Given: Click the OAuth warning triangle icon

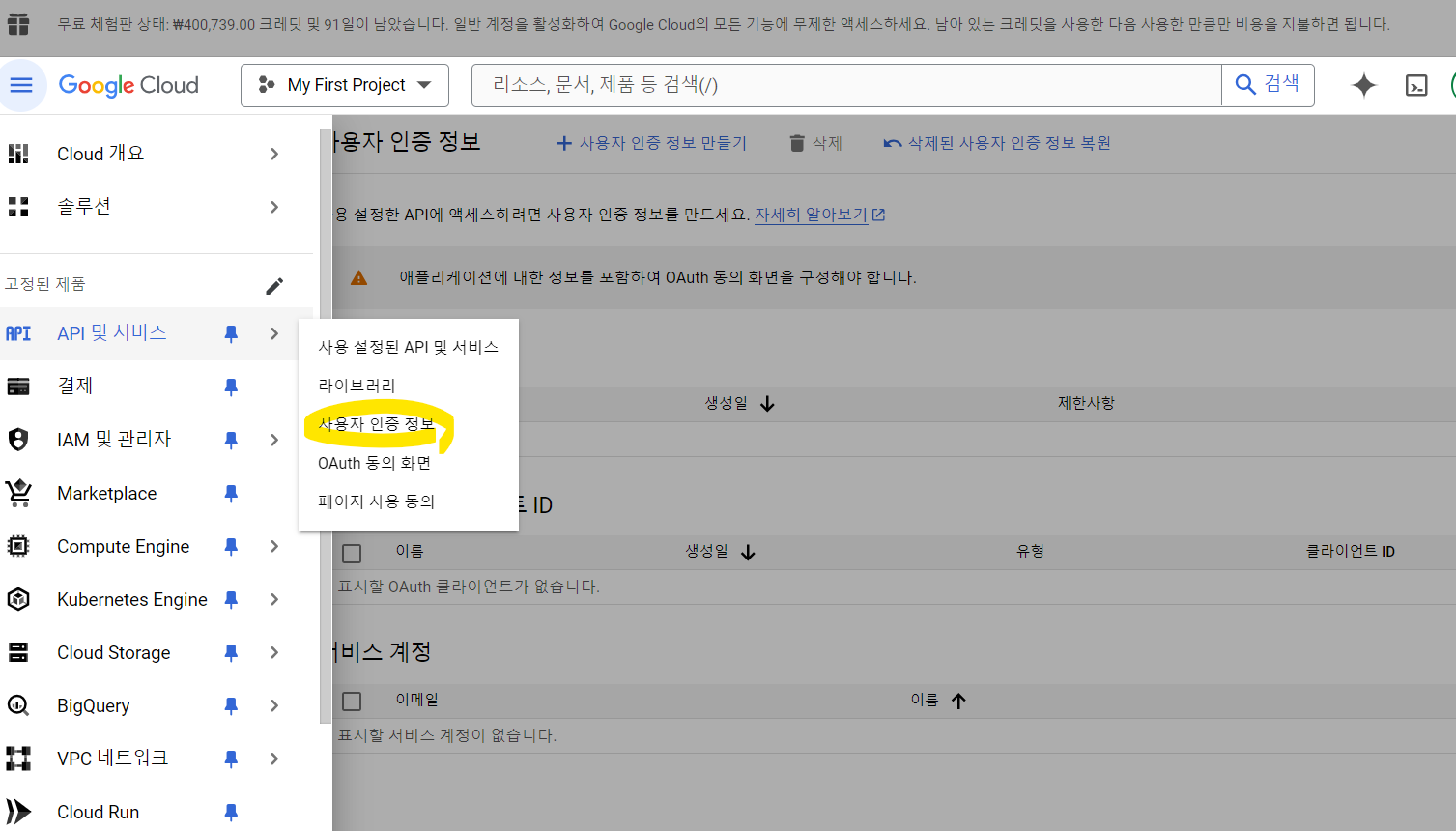Looking at the screenshot, I should click(358, 278).
